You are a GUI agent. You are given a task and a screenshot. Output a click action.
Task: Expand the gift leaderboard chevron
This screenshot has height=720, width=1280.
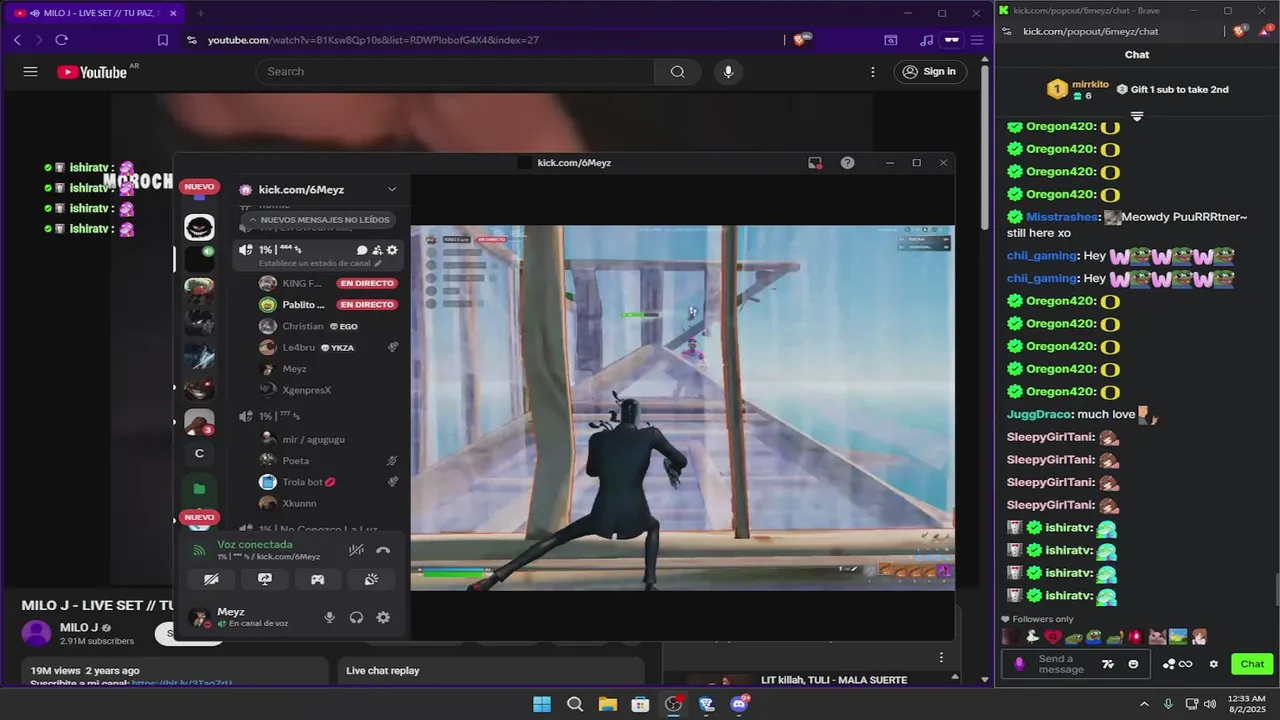1137,117
